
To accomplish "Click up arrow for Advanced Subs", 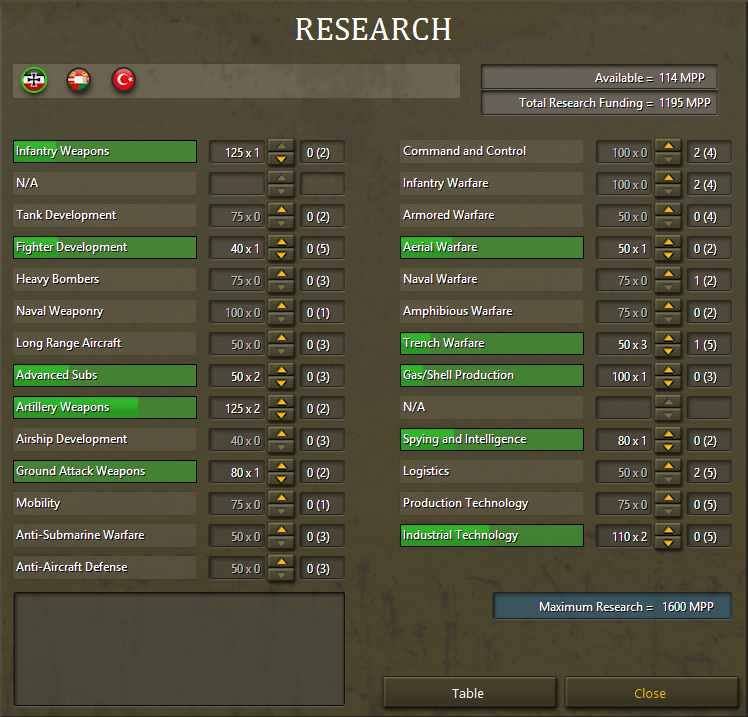I will tap(281, 370).
